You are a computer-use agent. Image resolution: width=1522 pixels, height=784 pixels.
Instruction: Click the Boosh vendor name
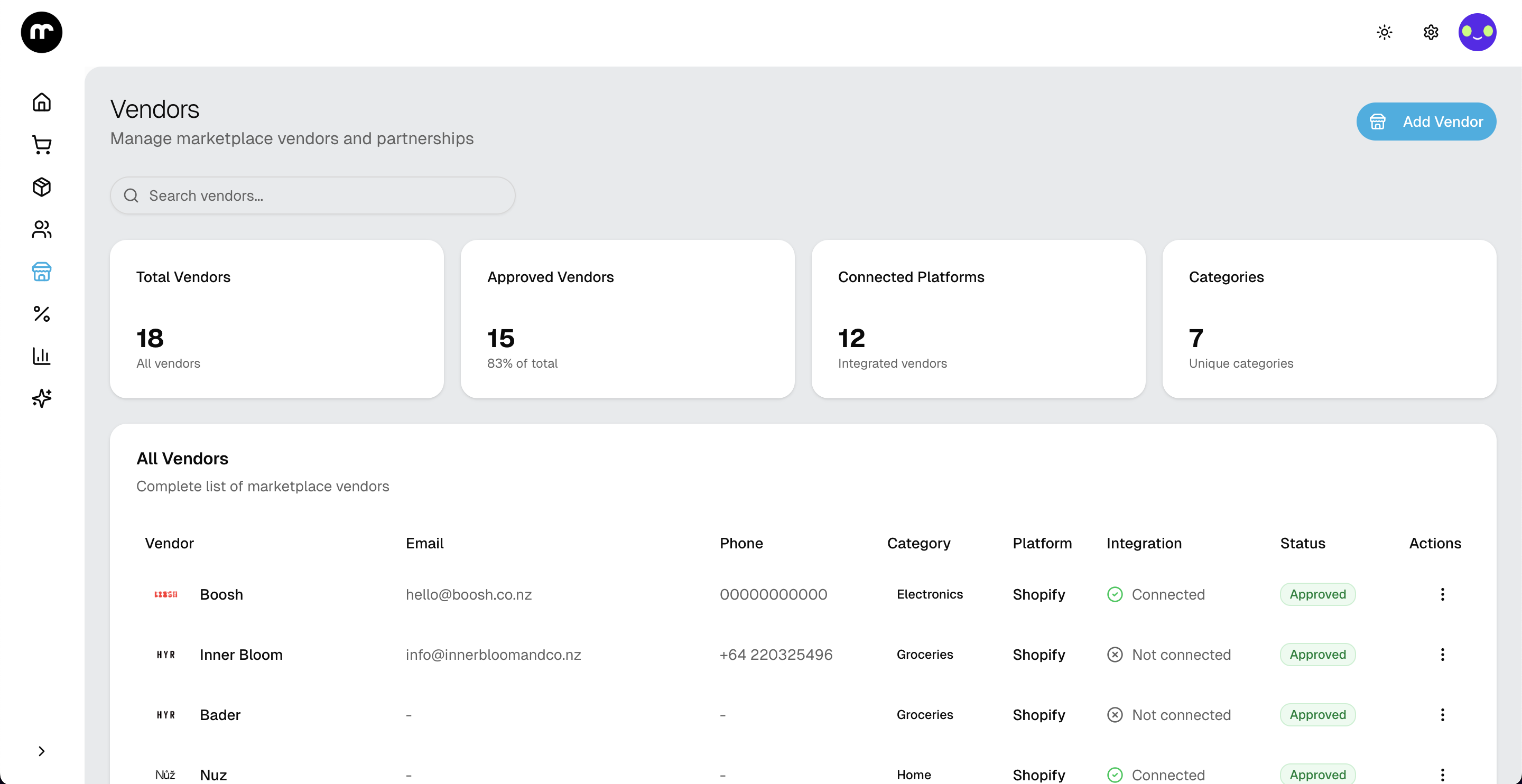221,594
